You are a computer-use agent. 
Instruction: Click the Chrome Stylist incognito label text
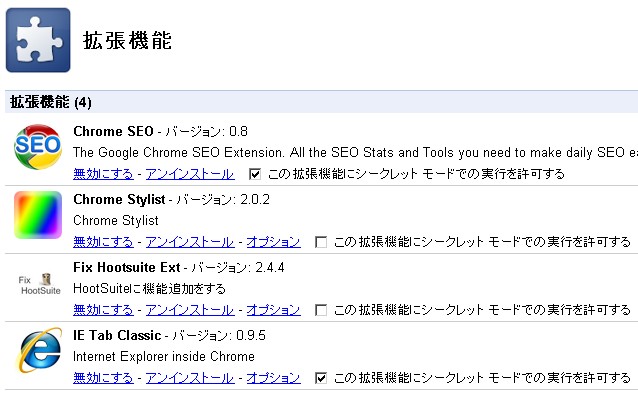(x=482, y=242)
